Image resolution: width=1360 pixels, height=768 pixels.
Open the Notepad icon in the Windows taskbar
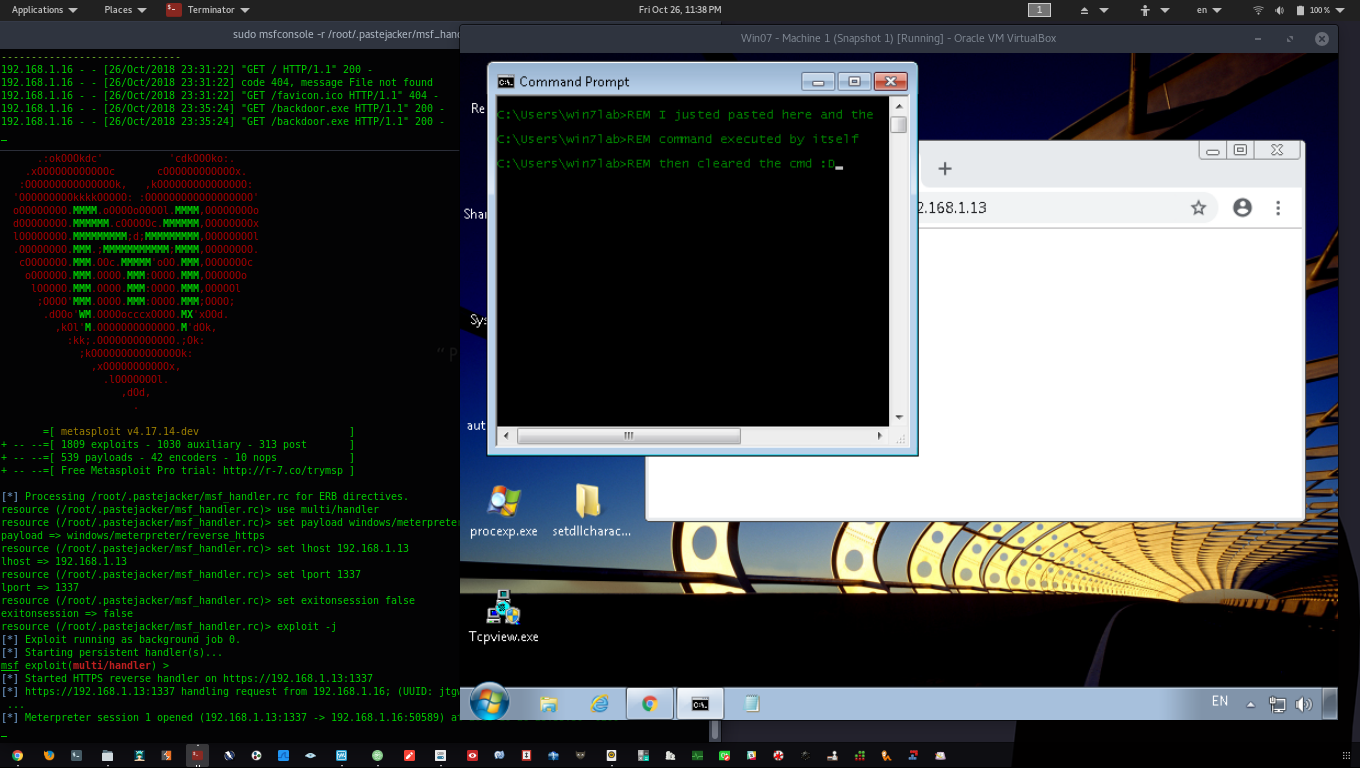pyautogui.click(x=752, y=704)
